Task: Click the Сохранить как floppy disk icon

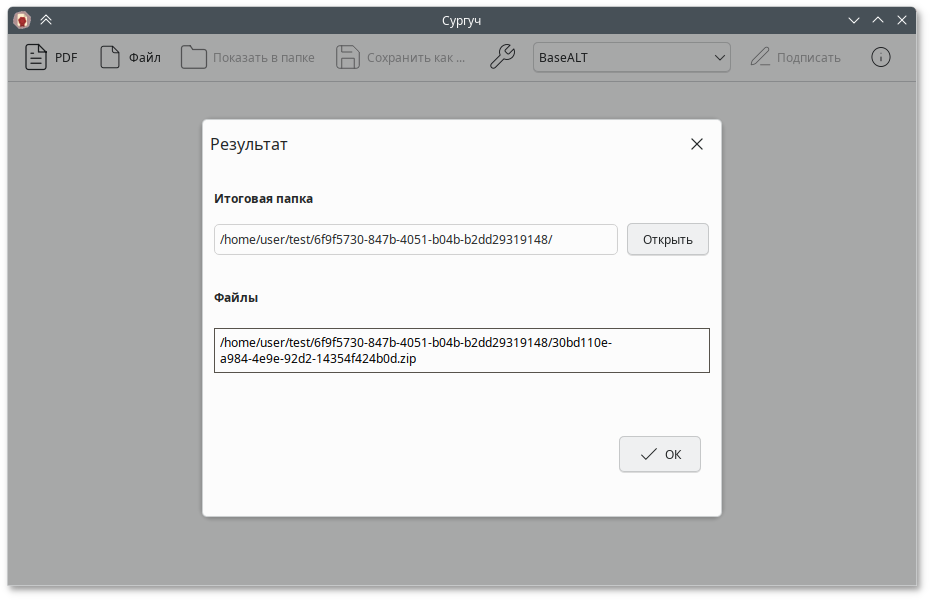Action: tap(347, 58)
